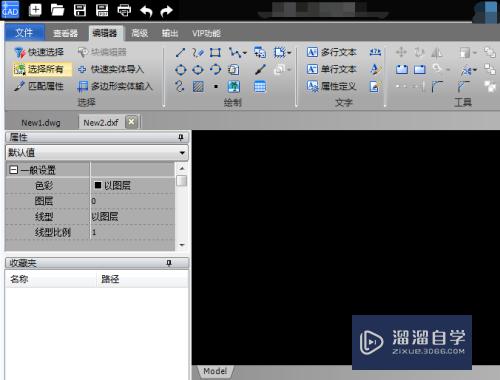This screenshot has height=380, width=500.
Task: Insert a raster image with picture icon
Action: (234, 87)
